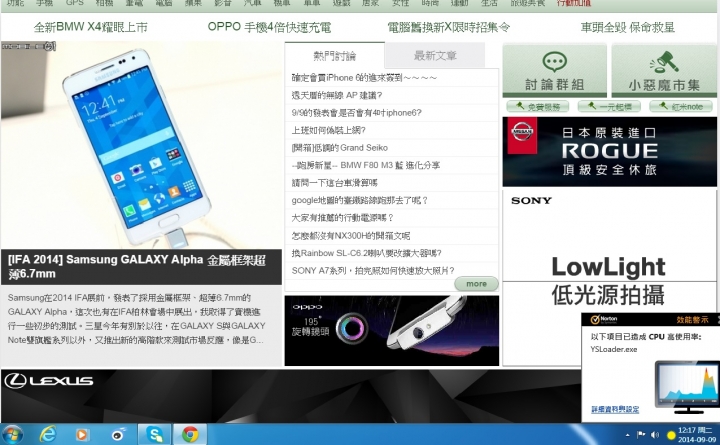Click the YSLoader.exe process name
720x445 pixels.
(613, 349)
